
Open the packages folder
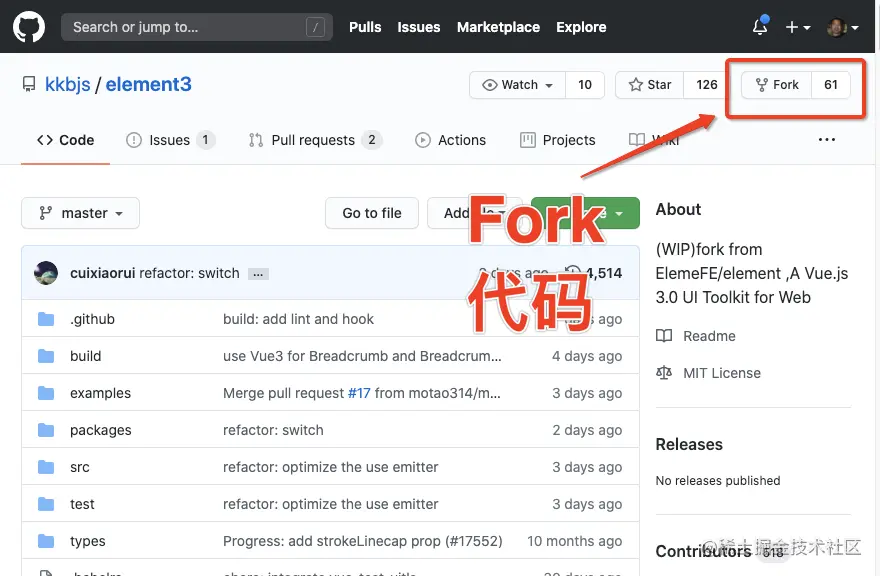pos(100,430)
